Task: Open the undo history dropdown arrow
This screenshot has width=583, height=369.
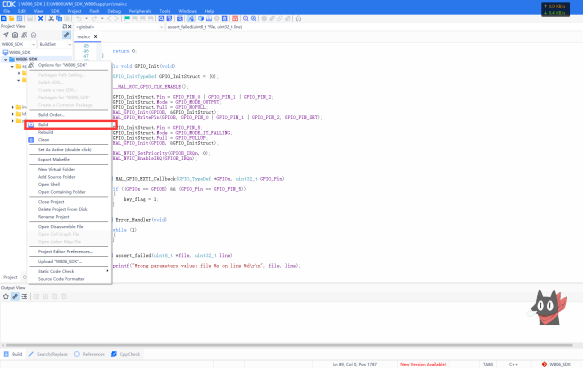Action: [87, 19]
